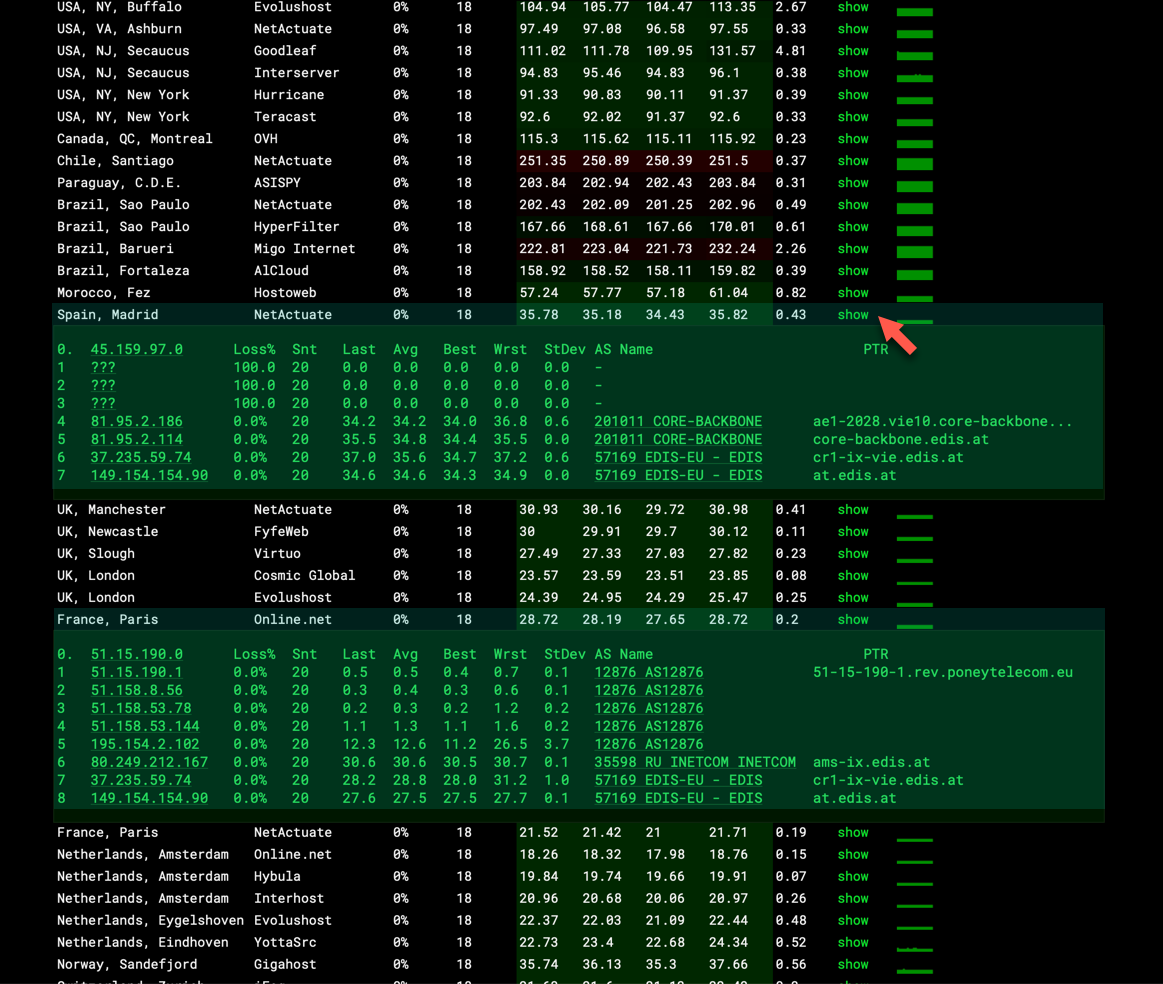Open 149.154.154.90 in Madrid trace

click(x=150, y=475)
